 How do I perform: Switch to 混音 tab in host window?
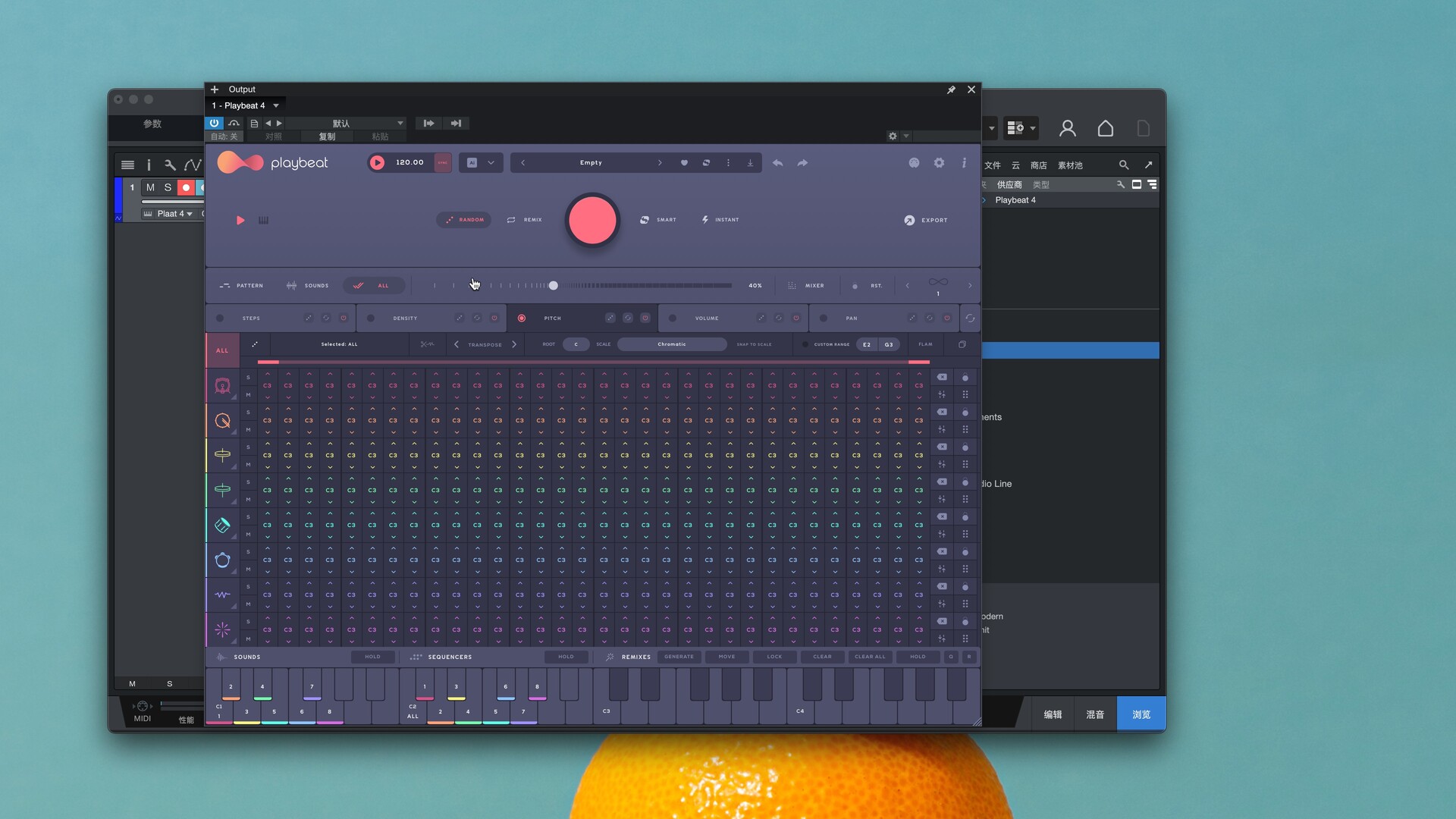1095,714
